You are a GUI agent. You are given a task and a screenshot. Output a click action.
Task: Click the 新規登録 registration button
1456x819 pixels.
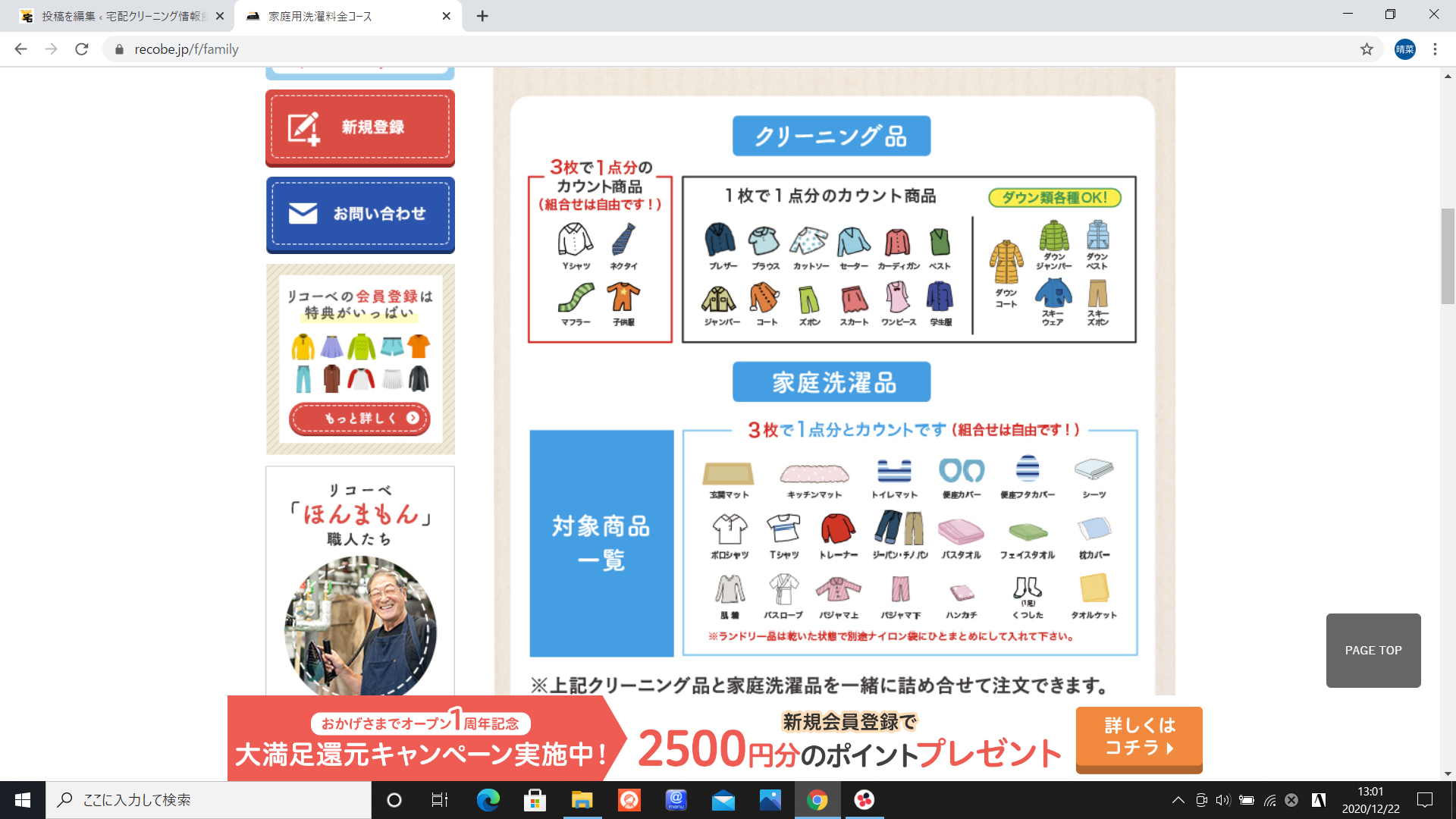[x=360, y=127]
